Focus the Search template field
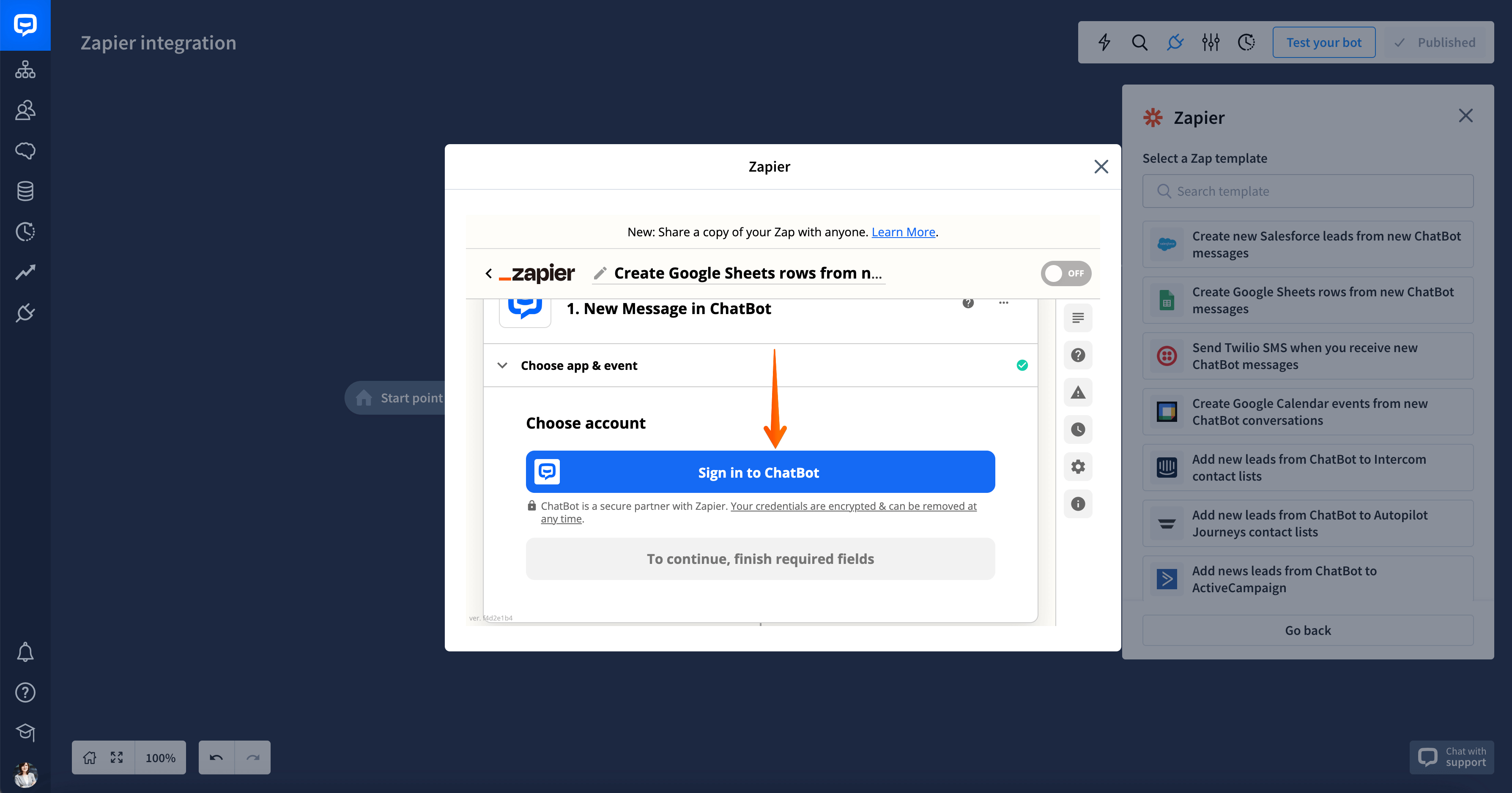The width and height of the screenshot is (1512, 793). pos(1308,191)
